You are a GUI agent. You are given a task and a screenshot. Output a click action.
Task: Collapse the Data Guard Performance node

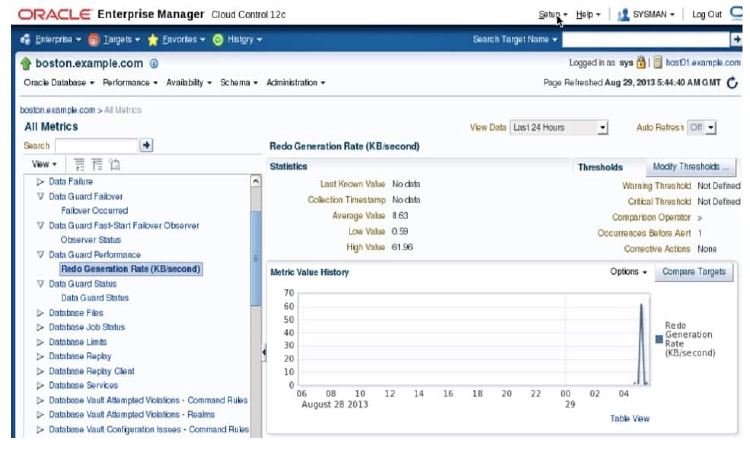pyautogui.click(x=40, y=255)
